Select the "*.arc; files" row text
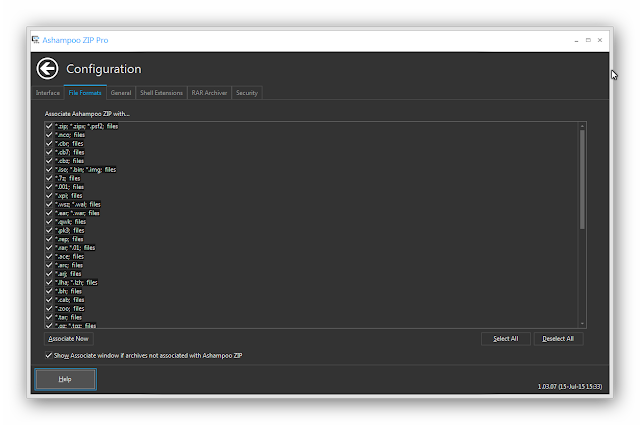640x425 pixels. (x=69, y=265)
